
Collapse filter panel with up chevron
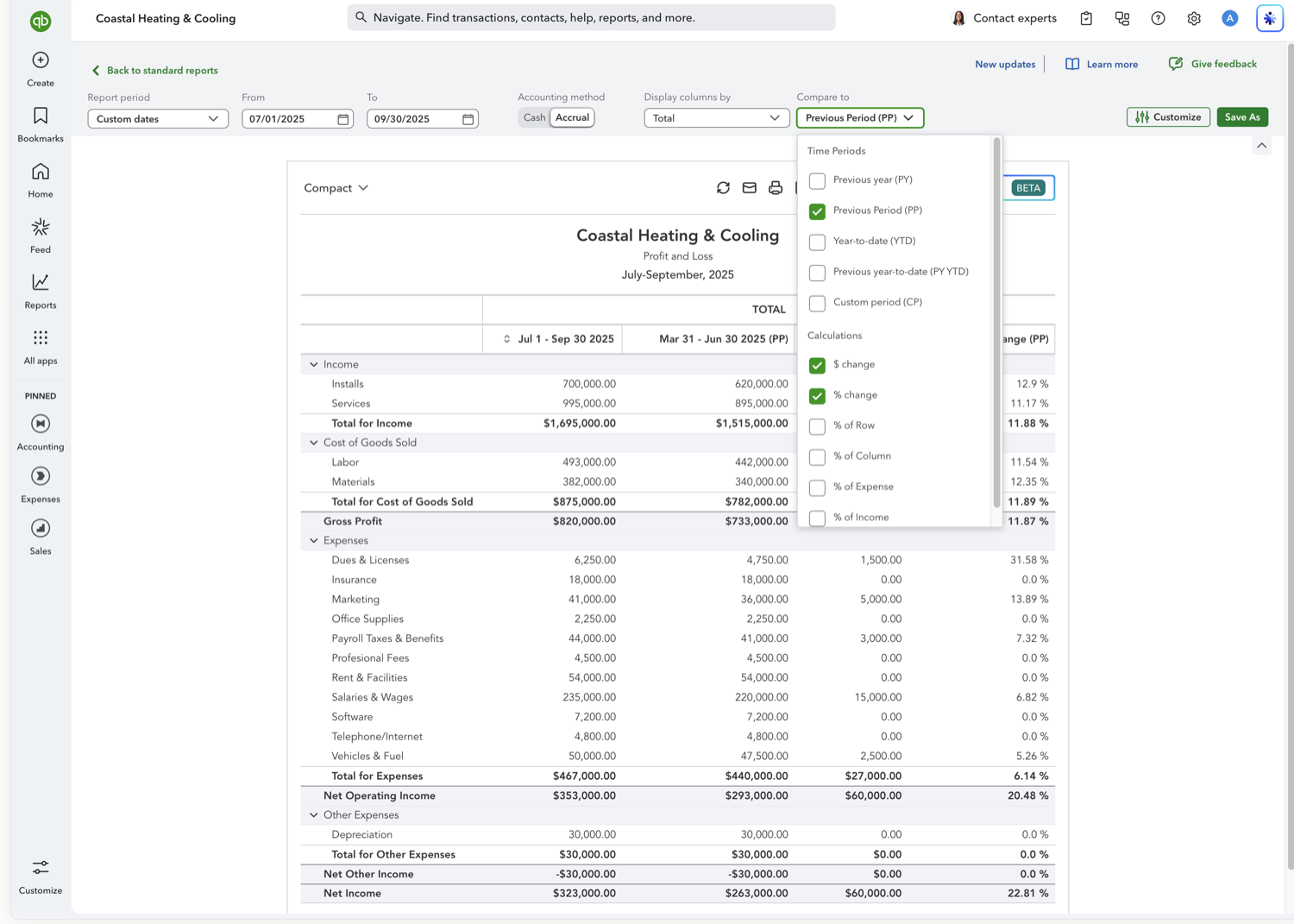(x=1262, y=146)
